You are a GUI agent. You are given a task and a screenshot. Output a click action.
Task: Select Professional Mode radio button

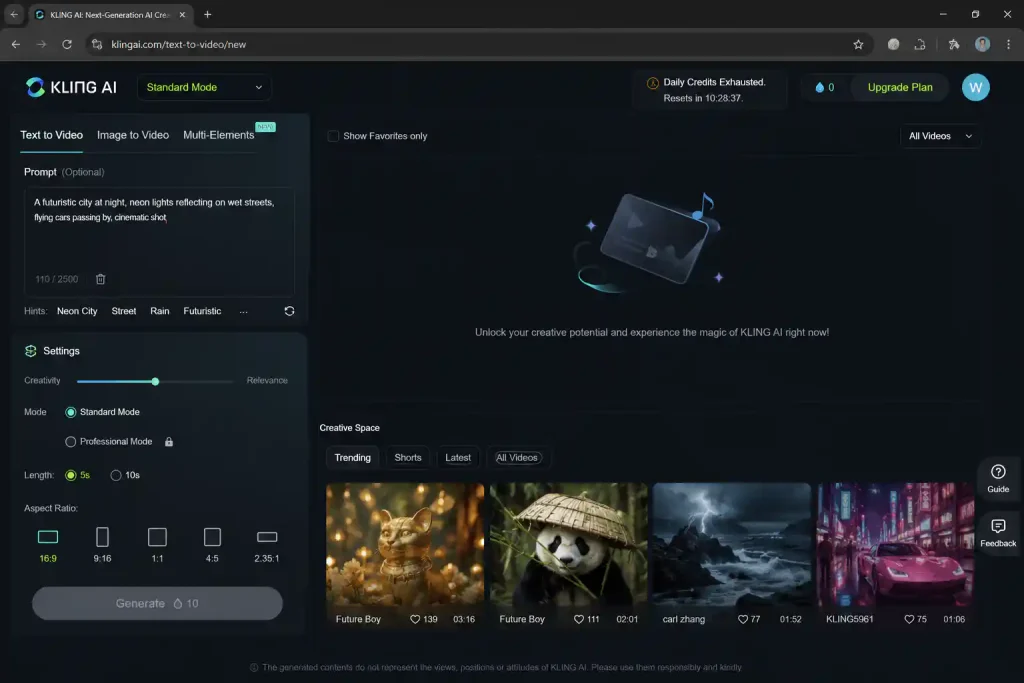tap(71, 442)
